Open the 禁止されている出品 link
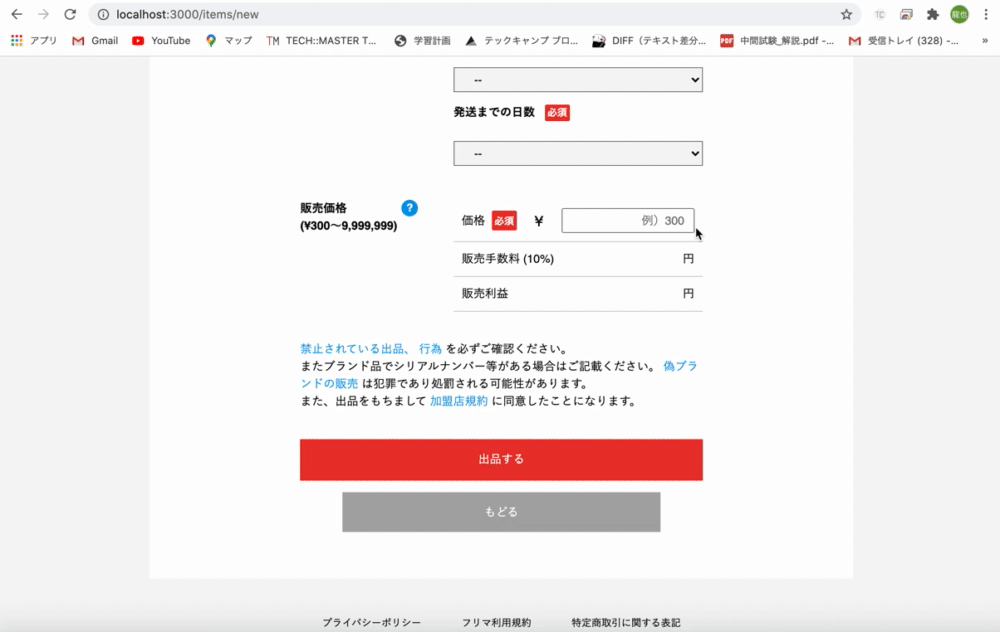 click(352, 349)
